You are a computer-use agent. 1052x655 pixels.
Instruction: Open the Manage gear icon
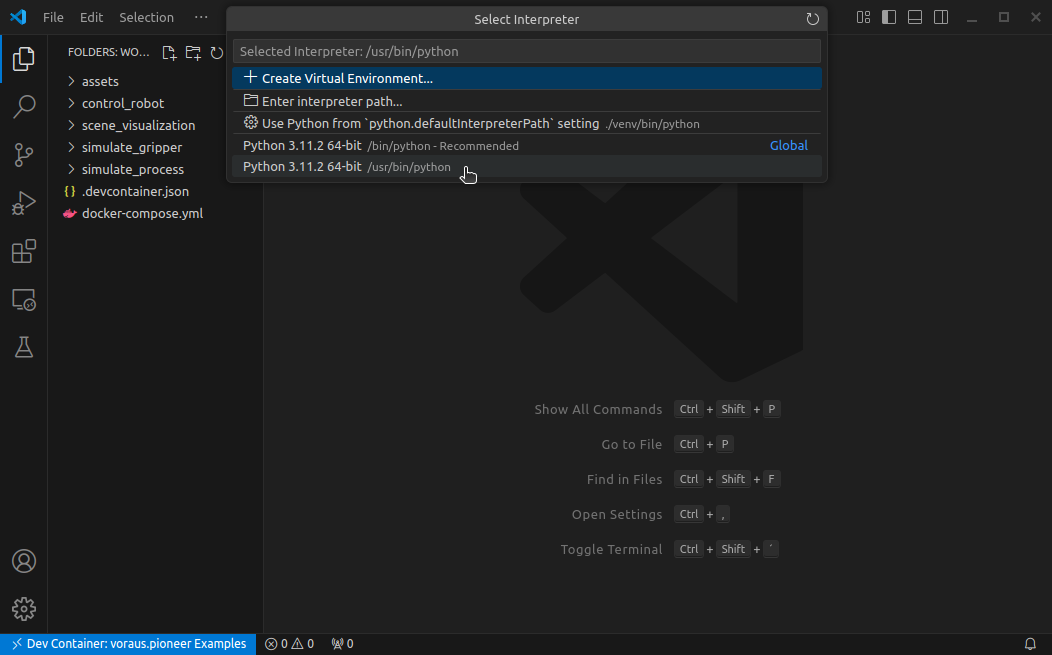tap(23, 609)
